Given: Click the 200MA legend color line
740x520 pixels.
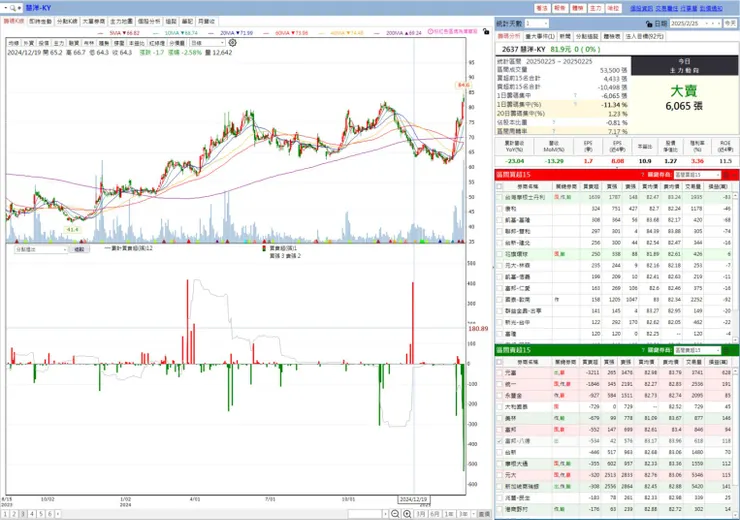Looking at the screenshot, I should [378, 33].
